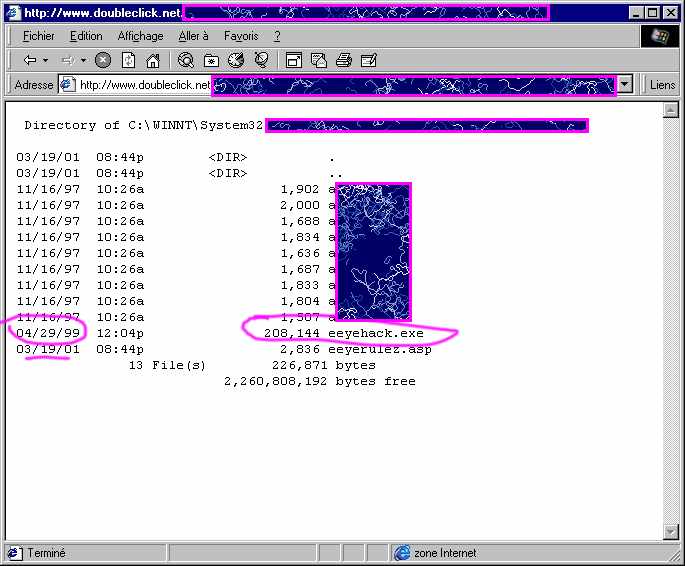Open the History icon
This screenshot has width=685, height=566.
[x=236, y=60]
